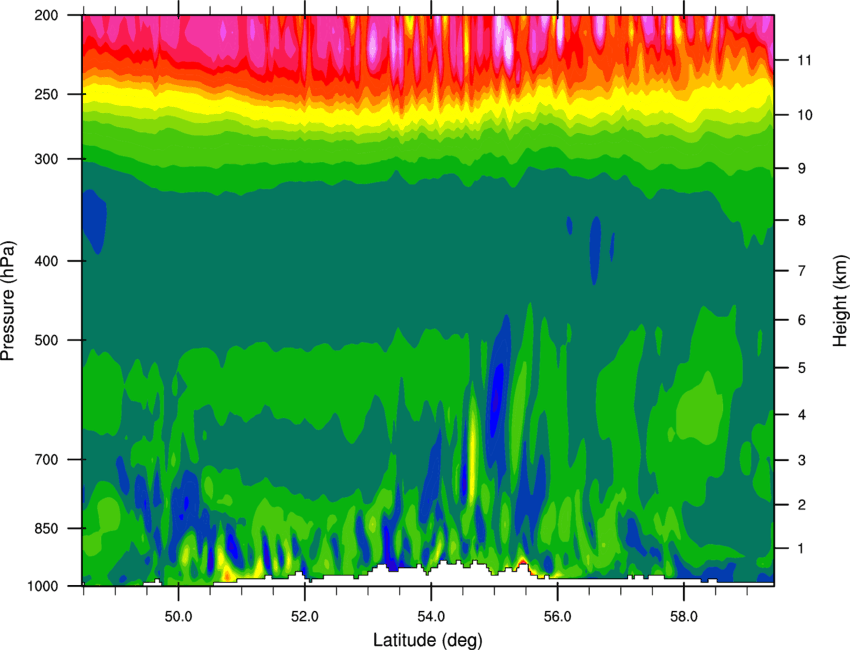Click pressure tick label 400

point(46,261)
